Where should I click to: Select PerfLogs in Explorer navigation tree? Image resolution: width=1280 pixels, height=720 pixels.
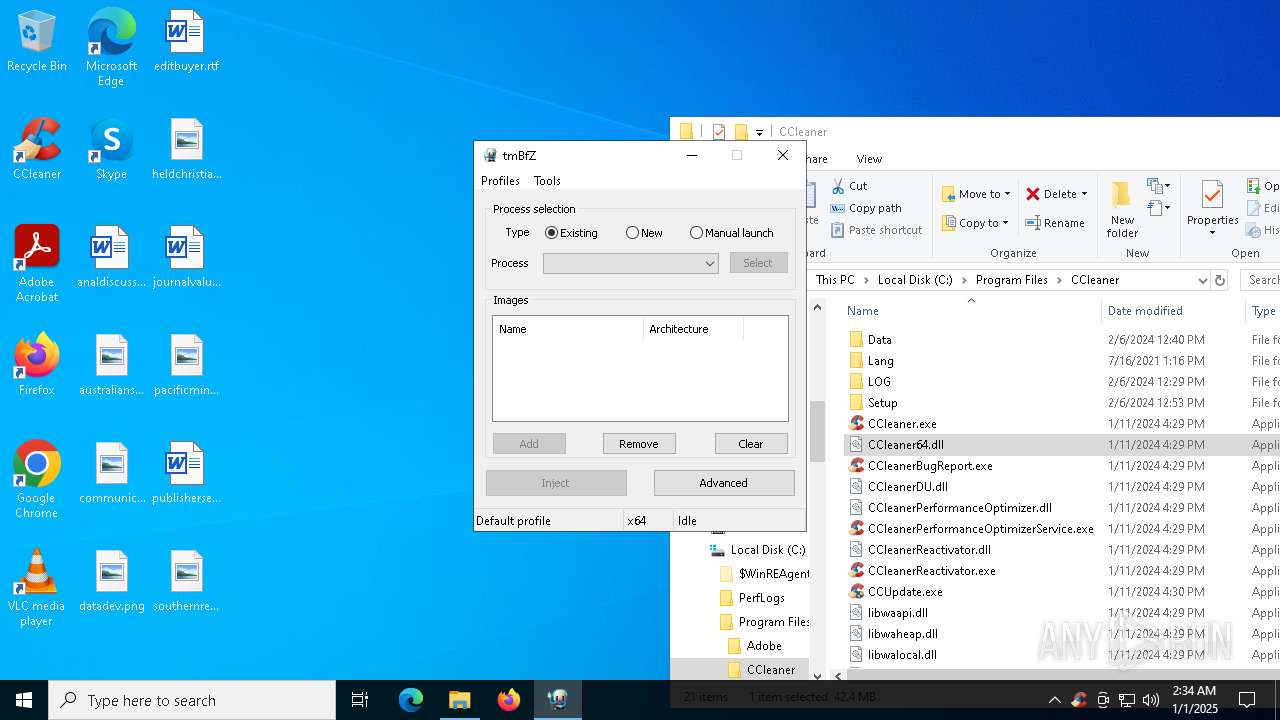tap(761, 598)
